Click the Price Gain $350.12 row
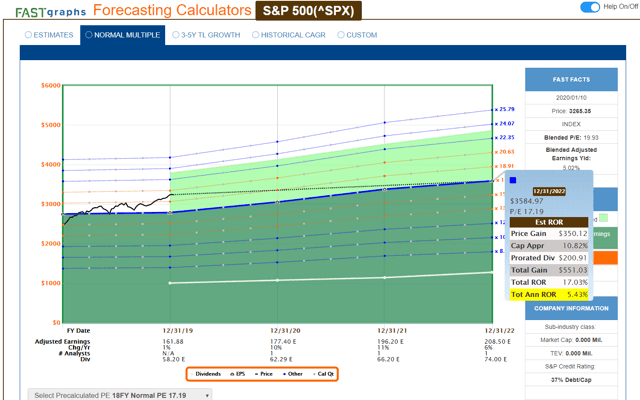Image resolution: width=640 pixels, height=400 pixels. click(x=549, y=233)
